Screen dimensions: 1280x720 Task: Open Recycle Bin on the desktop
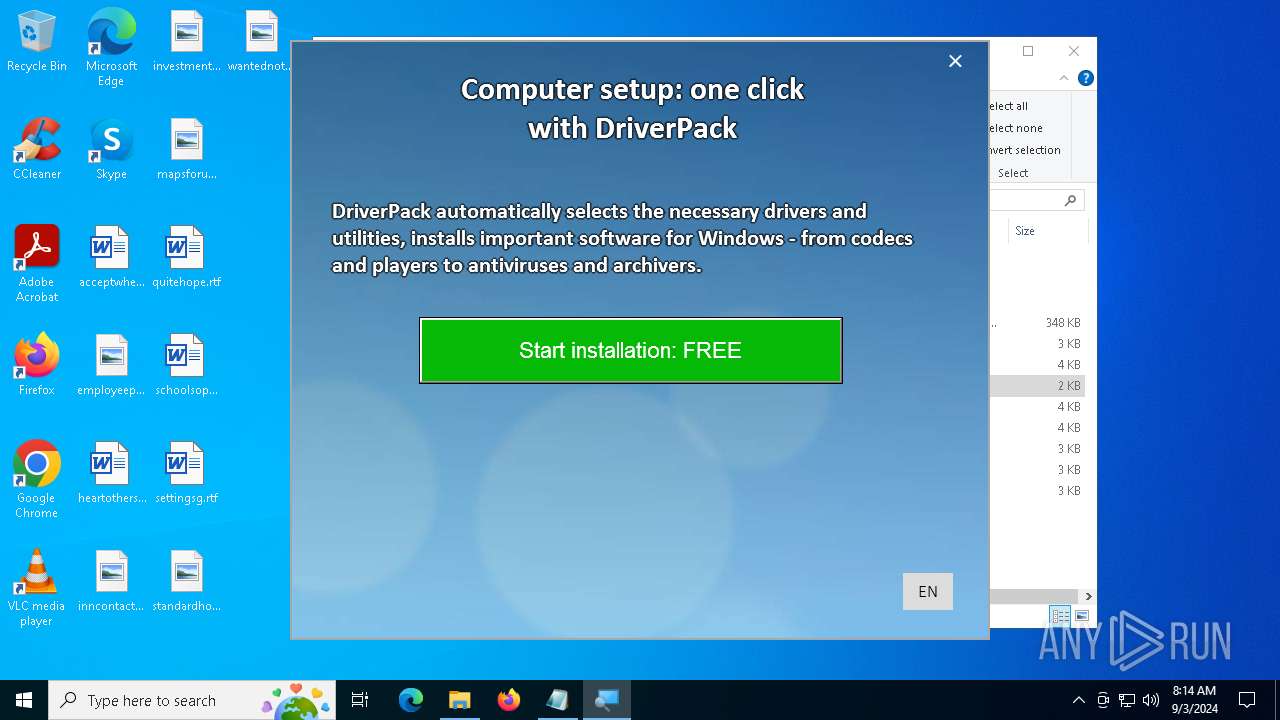coord(37,42)
